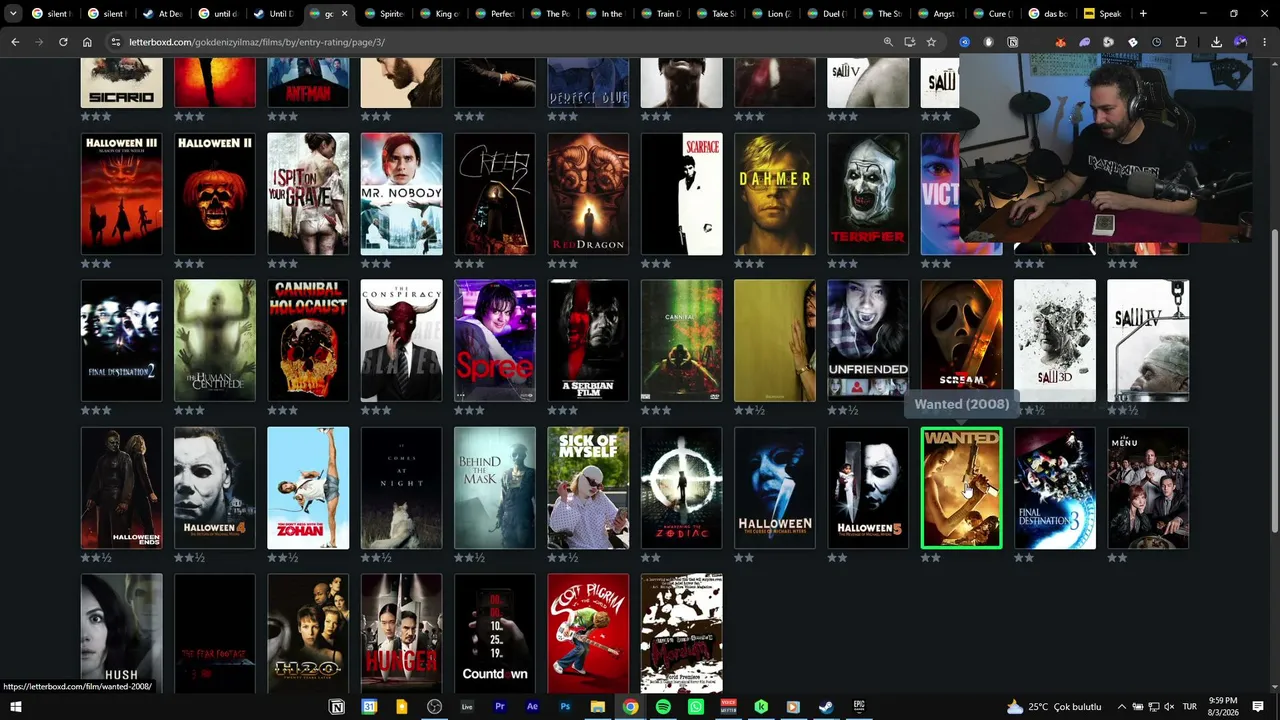This screenshot has height=720, width=1280.
Task: Switch to the 'Duel' tab
Action: pos(826,14)
